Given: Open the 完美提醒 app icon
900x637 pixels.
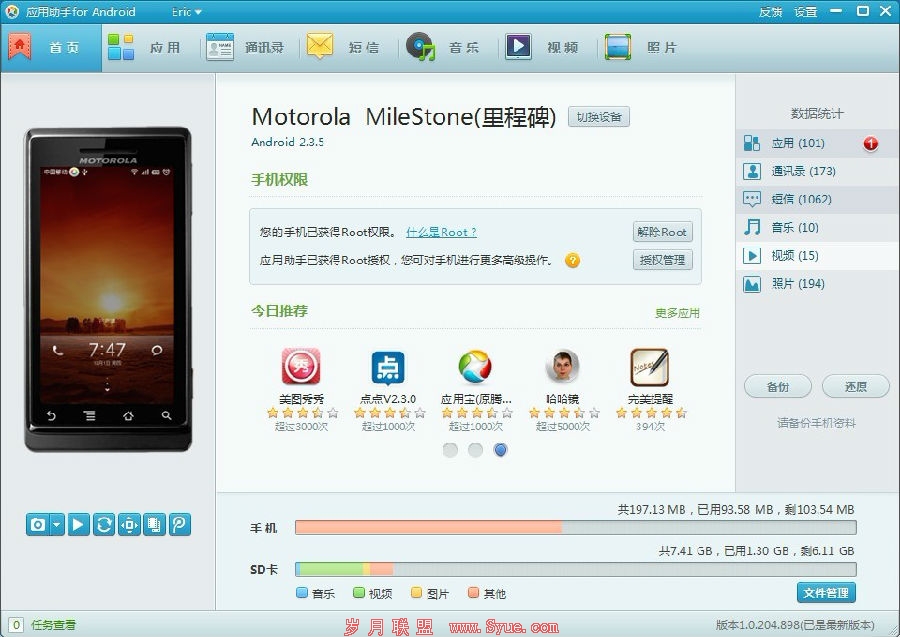Looking at the screenshot, I should [x=650, y=367].
